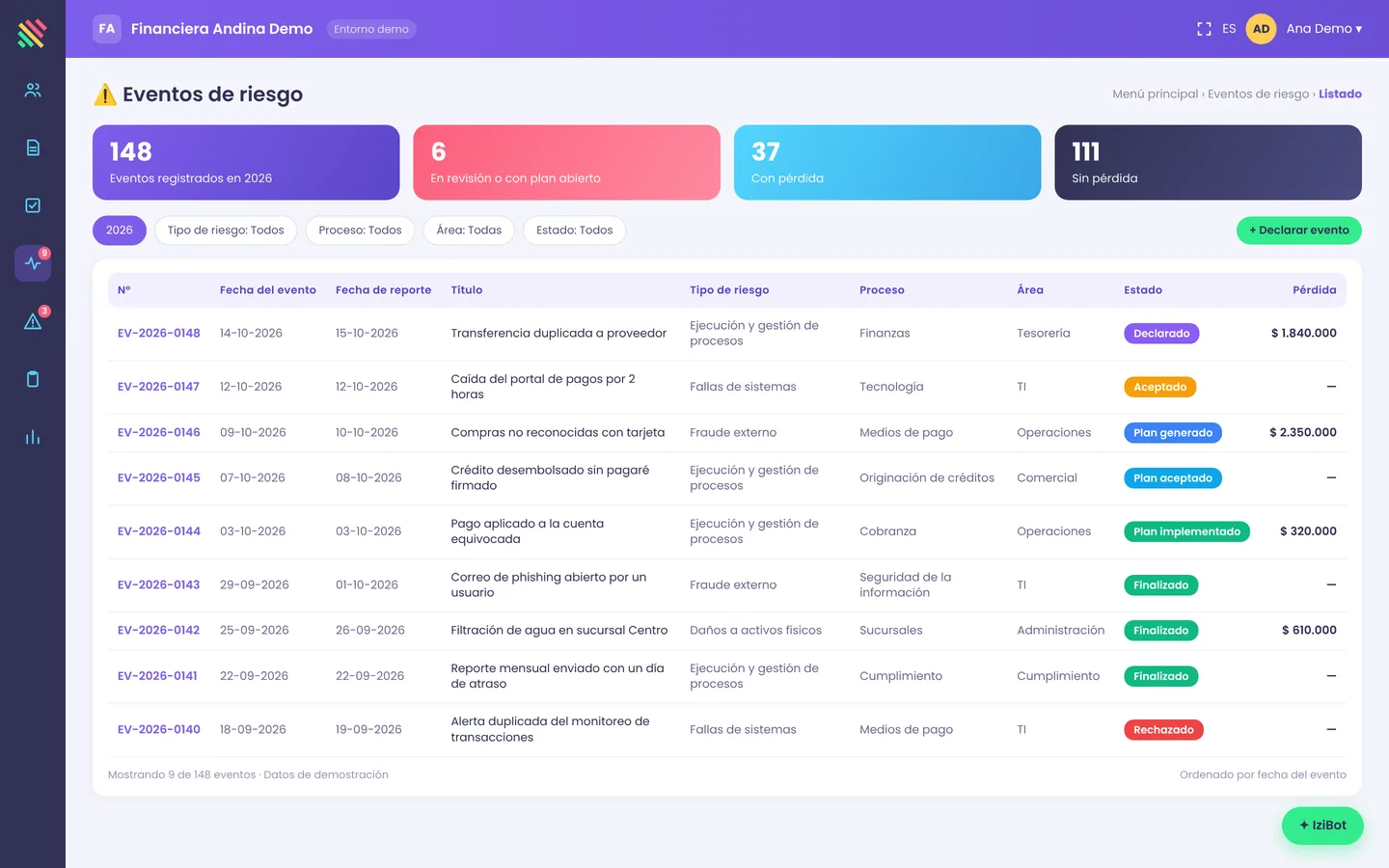The width and height of the screenshot is (1389, 868).
Task: Select the 2026 year filter chip
Action: [120, 231]
